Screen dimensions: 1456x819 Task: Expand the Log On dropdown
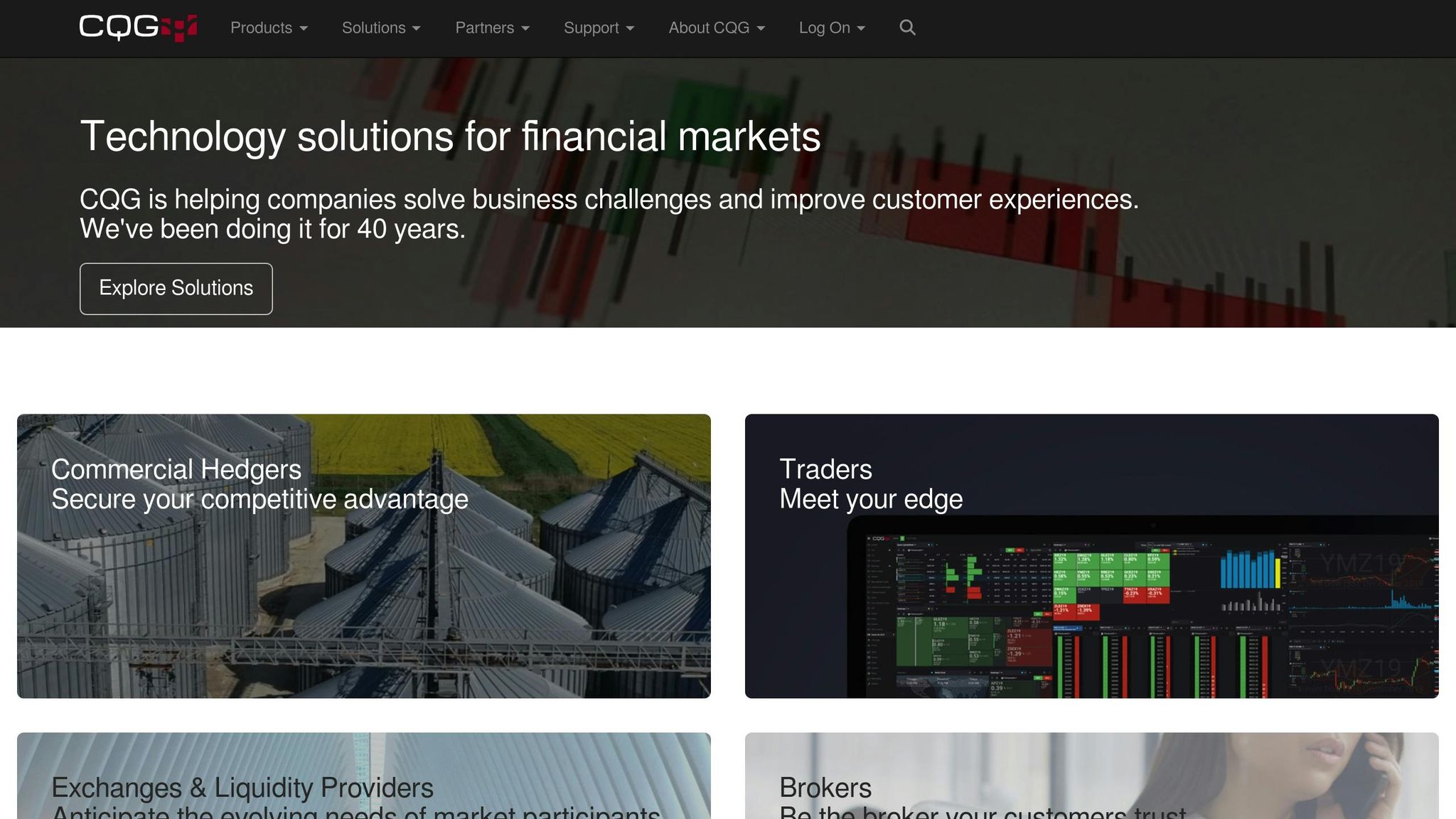832,28
